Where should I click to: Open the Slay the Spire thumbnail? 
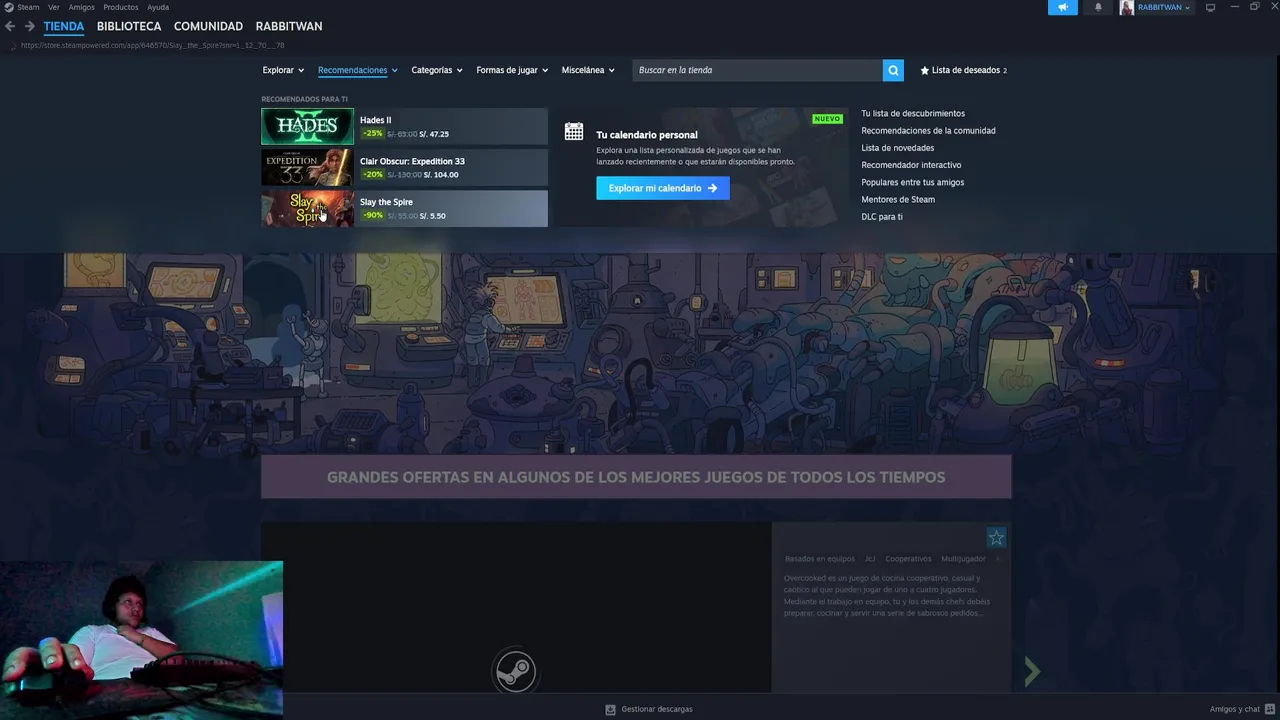[307, 208]
